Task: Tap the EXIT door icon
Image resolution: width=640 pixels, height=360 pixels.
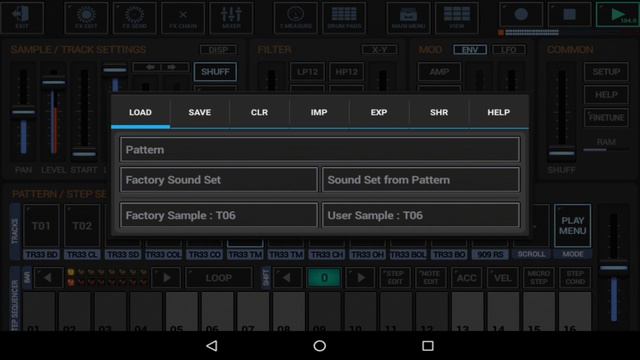Action: pyautogui.click(x=22, y=17)
